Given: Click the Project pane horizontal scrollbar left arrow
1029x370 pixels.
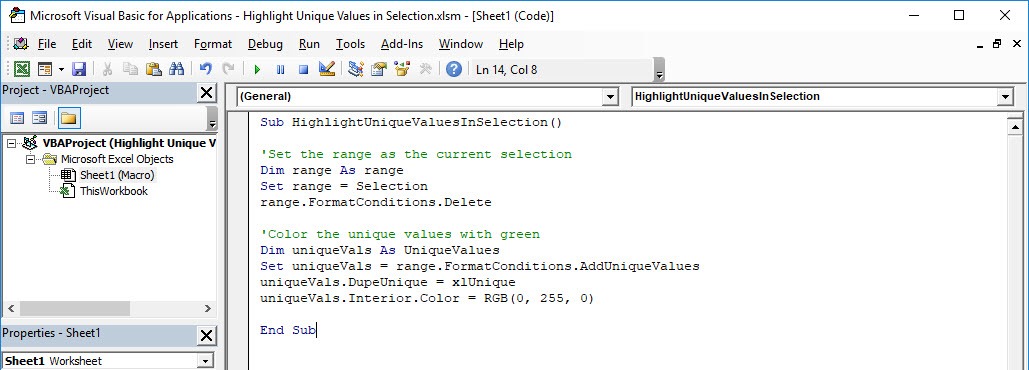Looking at the screenshot, I should (10, 308).
